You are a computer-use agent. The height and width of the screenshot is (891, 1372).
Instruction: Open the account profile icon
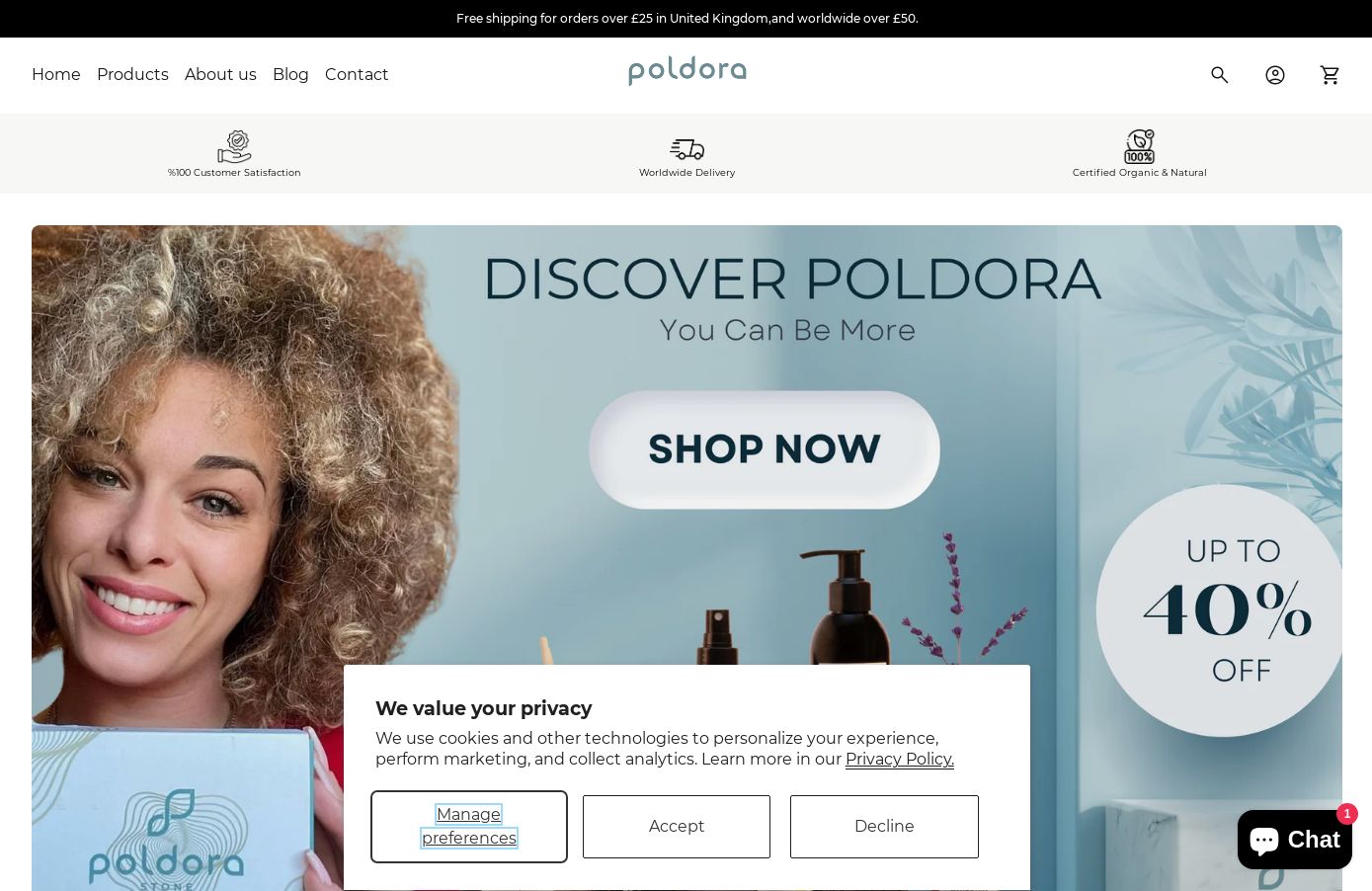click(x=1275, y=75)
